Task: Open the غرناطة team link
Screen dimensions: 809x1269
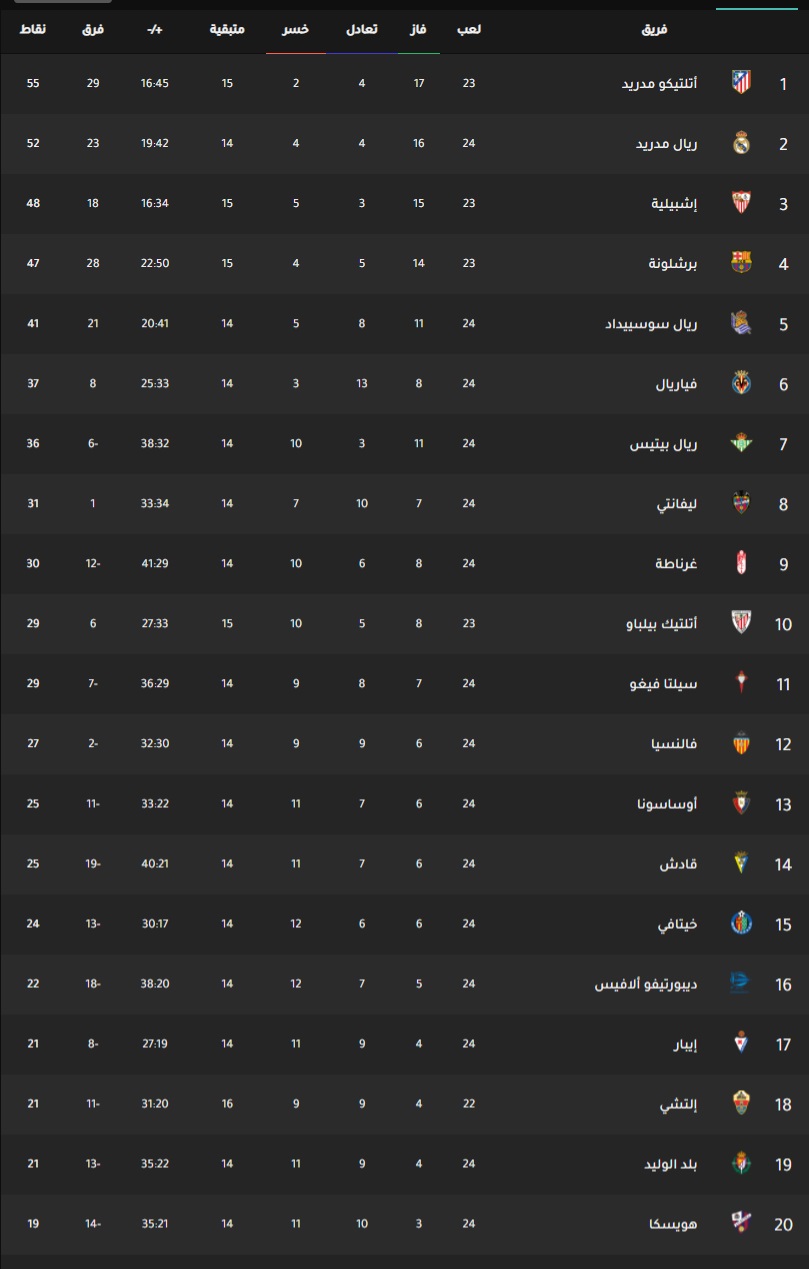Action: [676, 563]
